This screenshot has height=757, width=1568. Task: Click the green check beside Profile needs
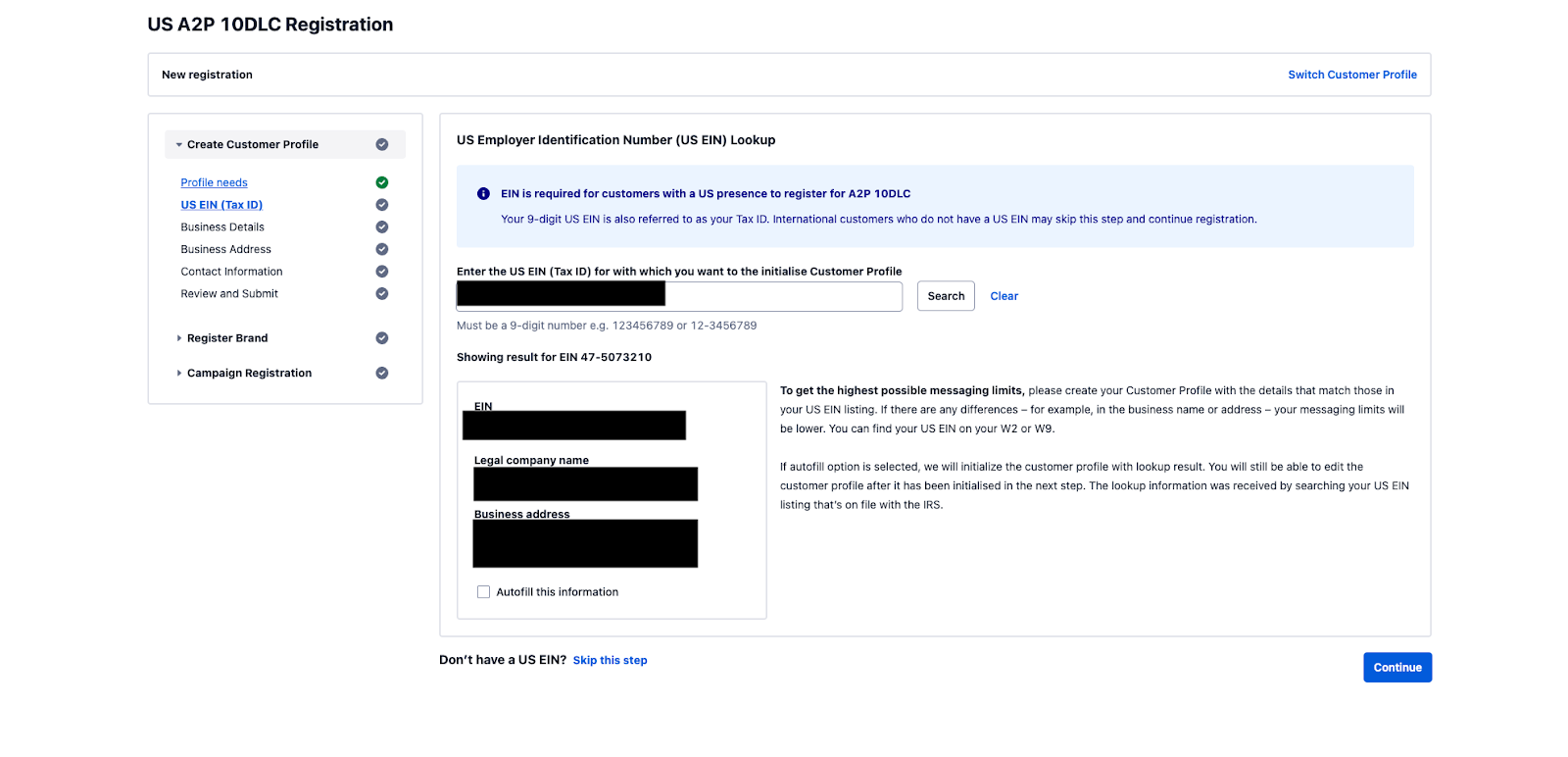point(382,182)
